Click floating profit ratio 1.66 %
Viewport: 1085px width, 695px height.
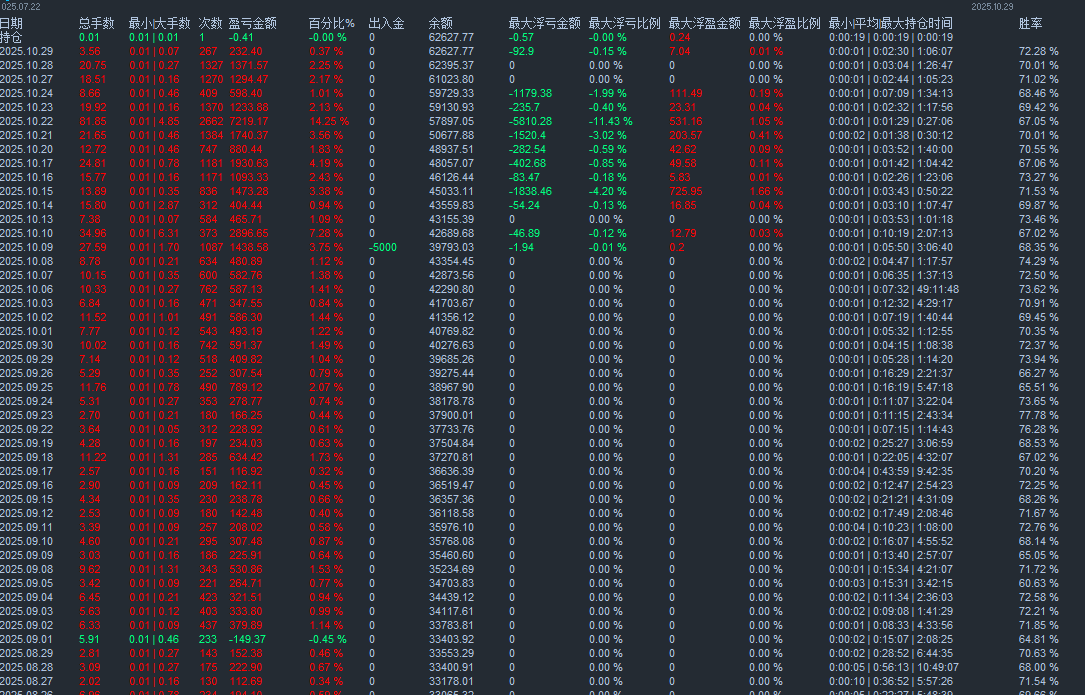point(766,191)
